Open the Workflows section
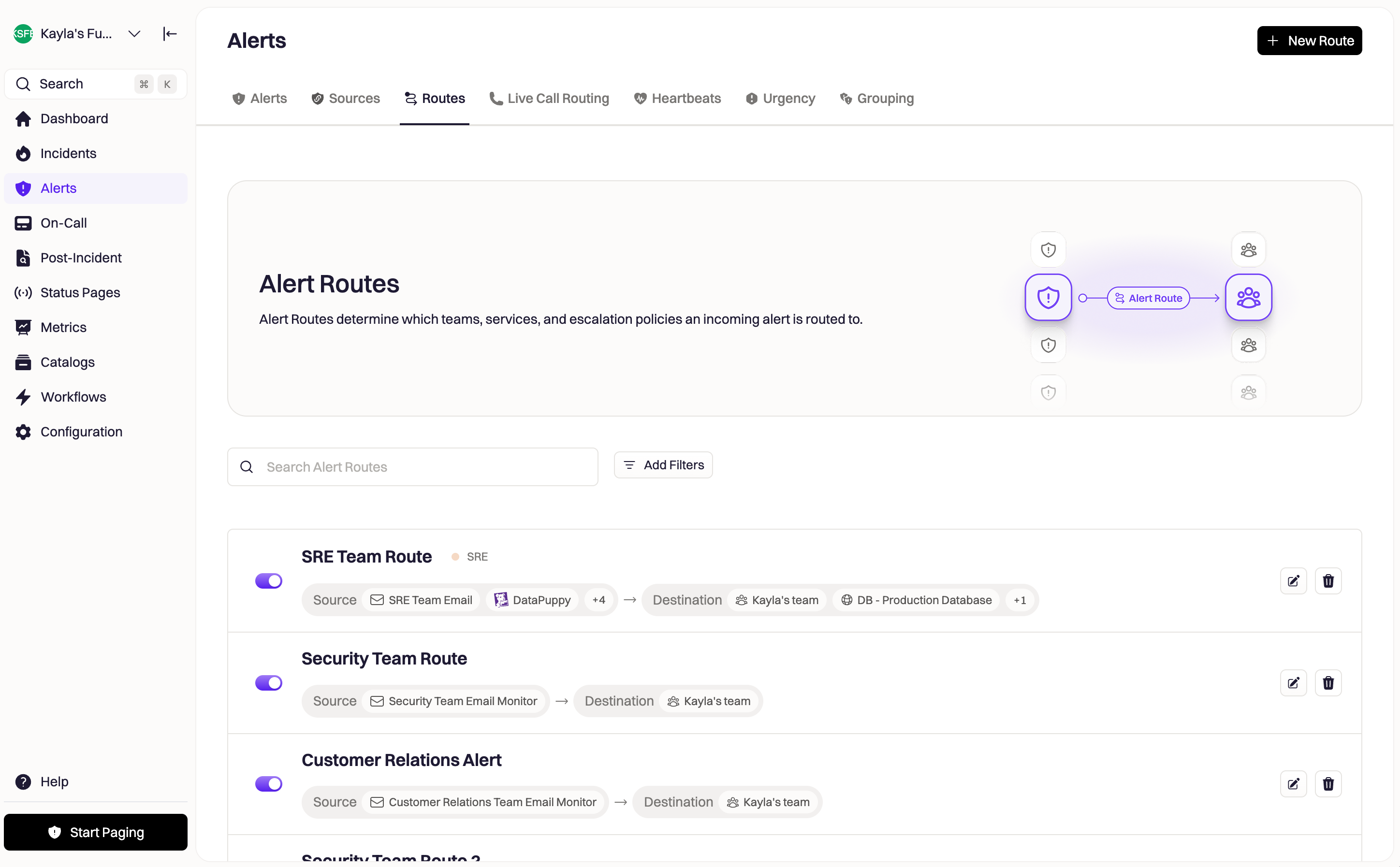Screen dimensions: 1400x867 click(73, 397)
